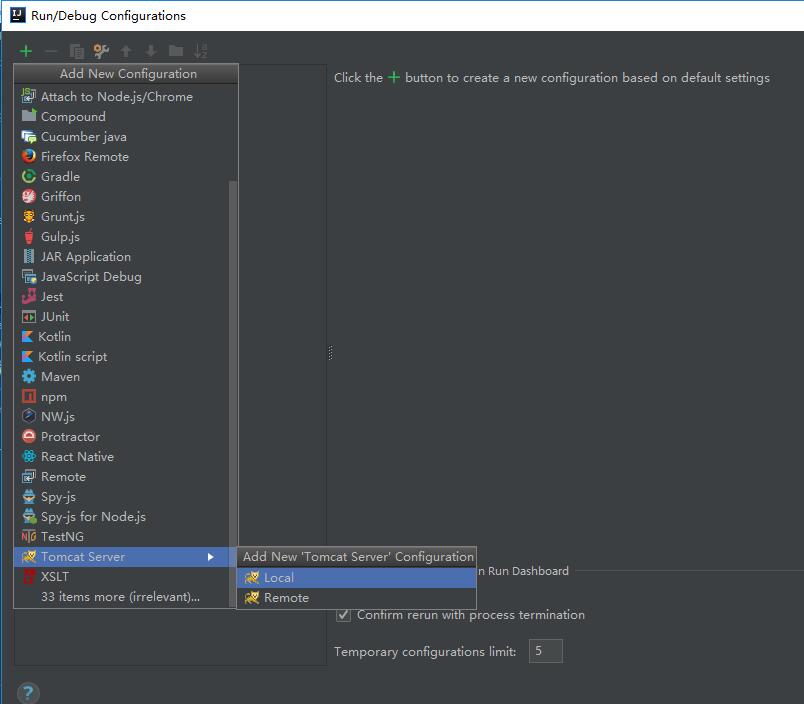Select Gradle from the configuration list
Image resolution: width=804 pixels, height=704 pixels.
(60, 177)
